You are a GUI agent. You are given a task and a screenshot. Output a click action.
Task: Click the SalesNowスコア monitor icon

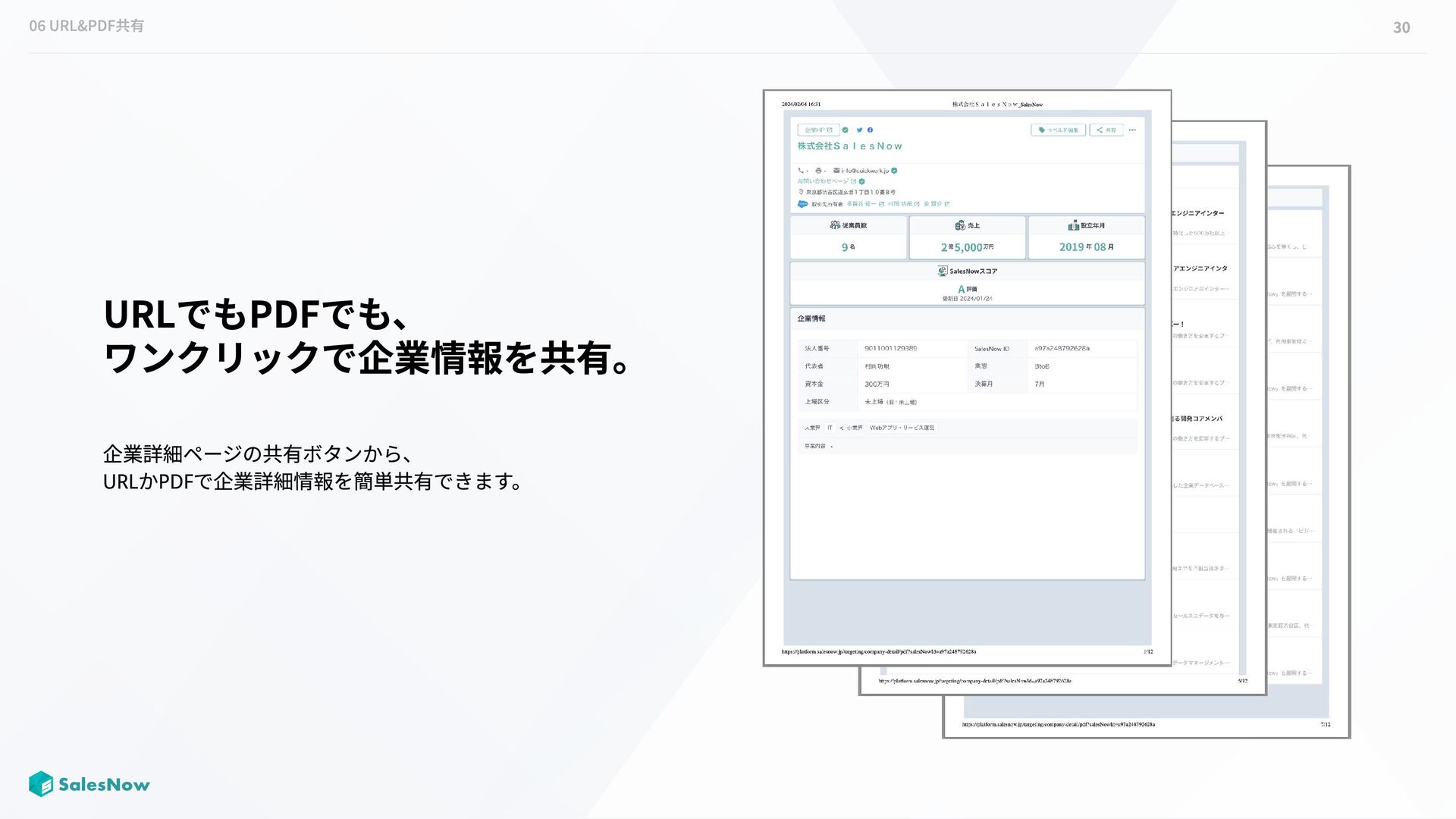[x=943, y=271]
